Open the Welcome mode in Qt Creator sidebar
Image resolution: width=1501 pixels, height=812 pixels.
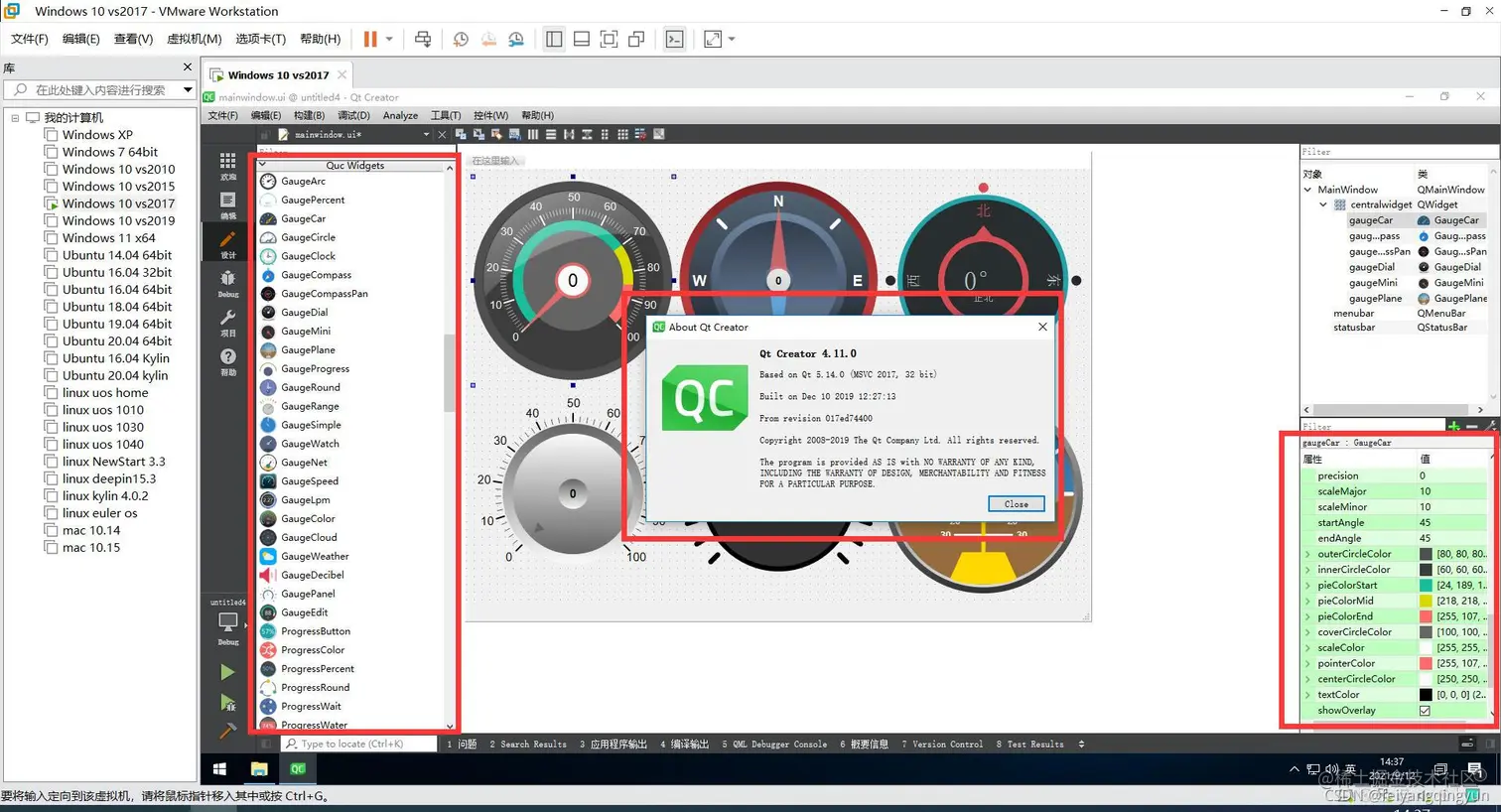pyautogui.click(x=227, y=166)
